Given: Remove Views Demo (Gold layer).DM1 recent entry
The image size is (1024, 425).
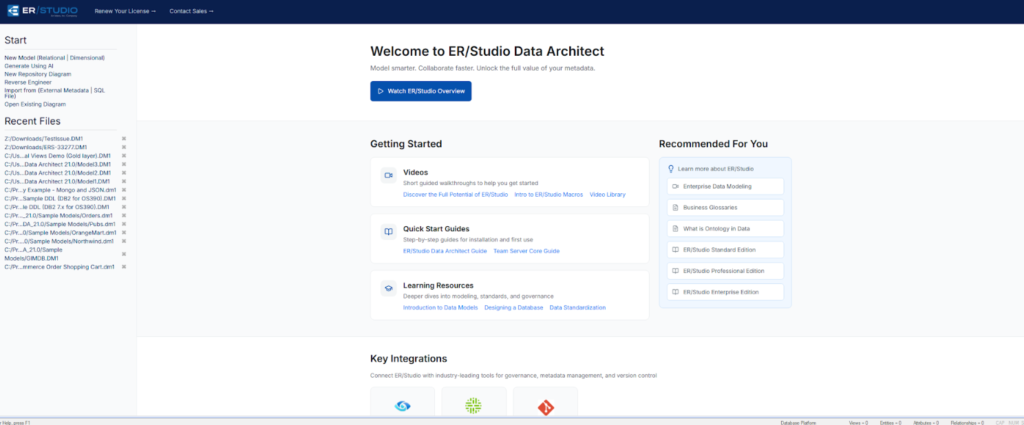Looking at the screenshot, I should (123, 156).
